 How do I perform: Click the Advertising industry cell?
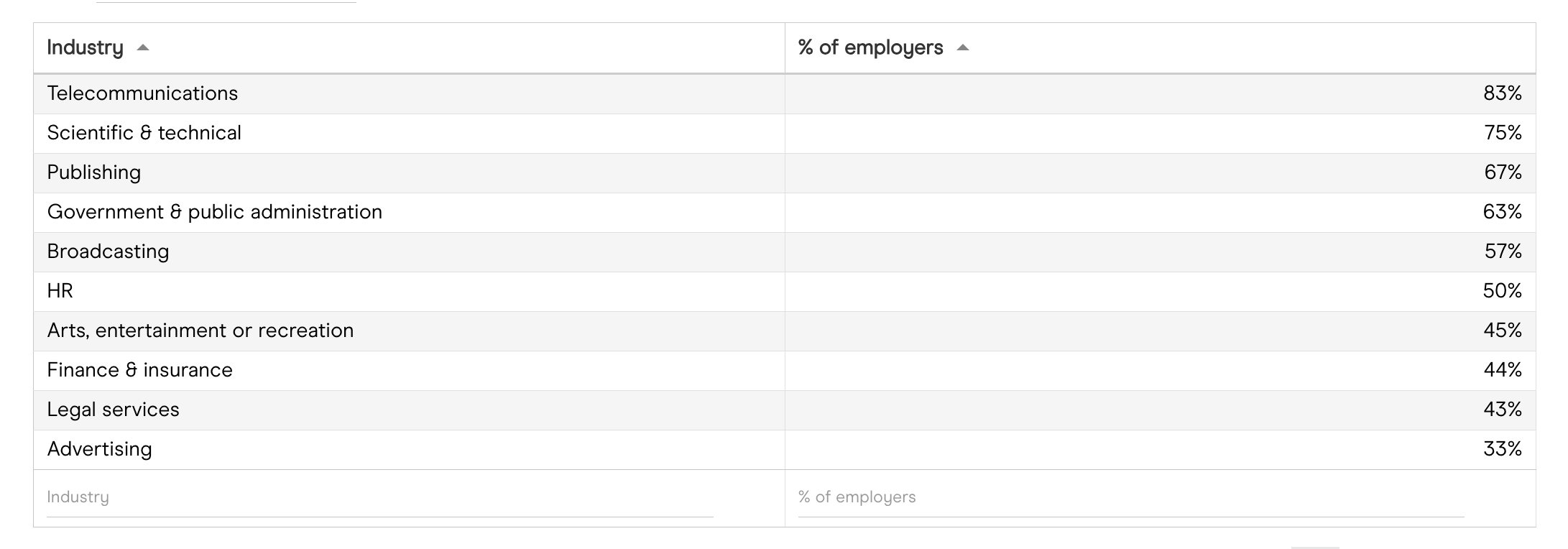point(99,449)
